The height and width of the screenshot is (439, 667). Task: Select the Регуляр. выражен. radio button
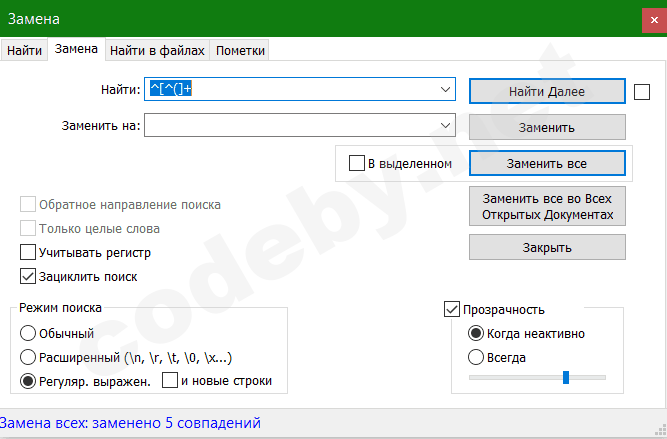pos(28,381)
